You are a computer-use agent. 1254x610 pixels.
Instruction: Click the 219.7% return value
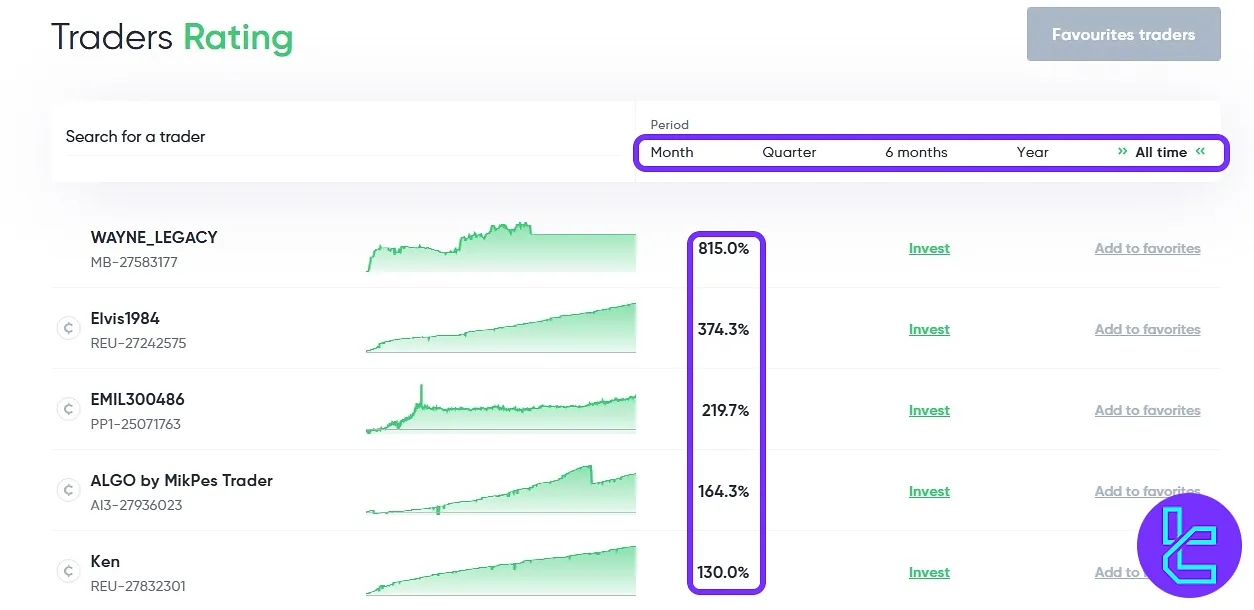(x=725, y=410)
